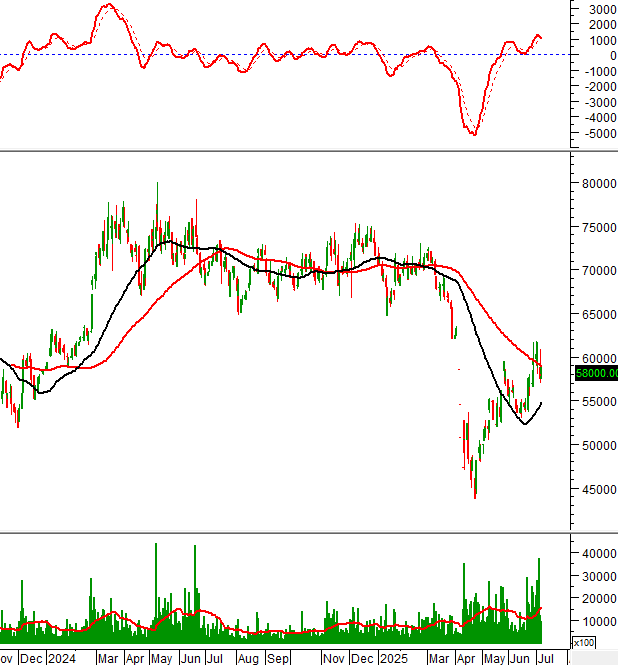Click the 58000.00 current price tag

click(x=596, y=374)
